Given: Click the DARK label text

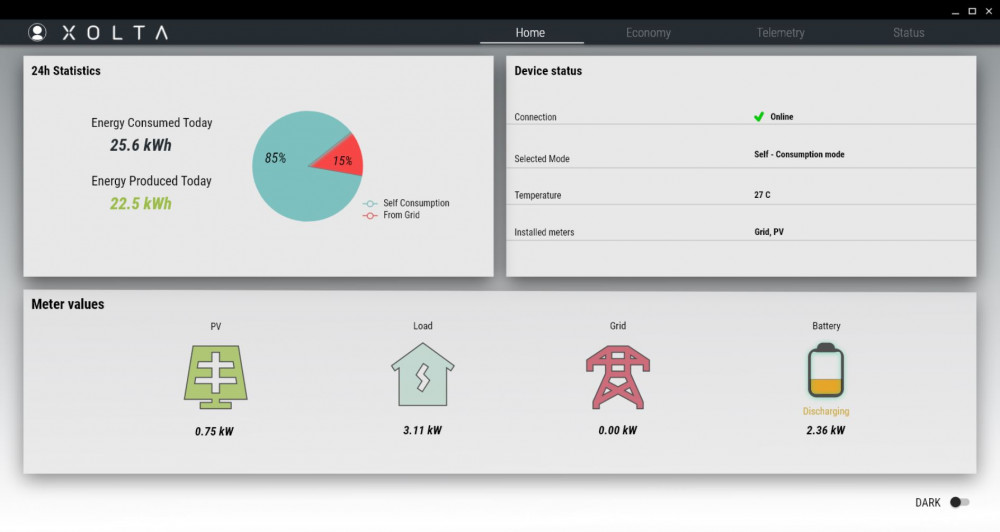Looking at the screenshot, I should 927,503.
